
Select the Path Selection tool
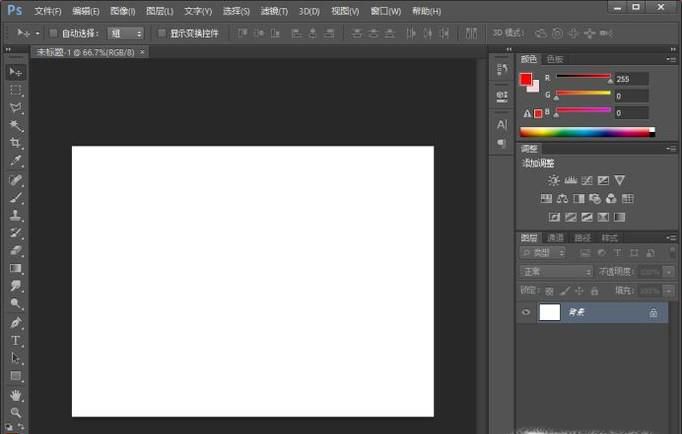(16, 358)
